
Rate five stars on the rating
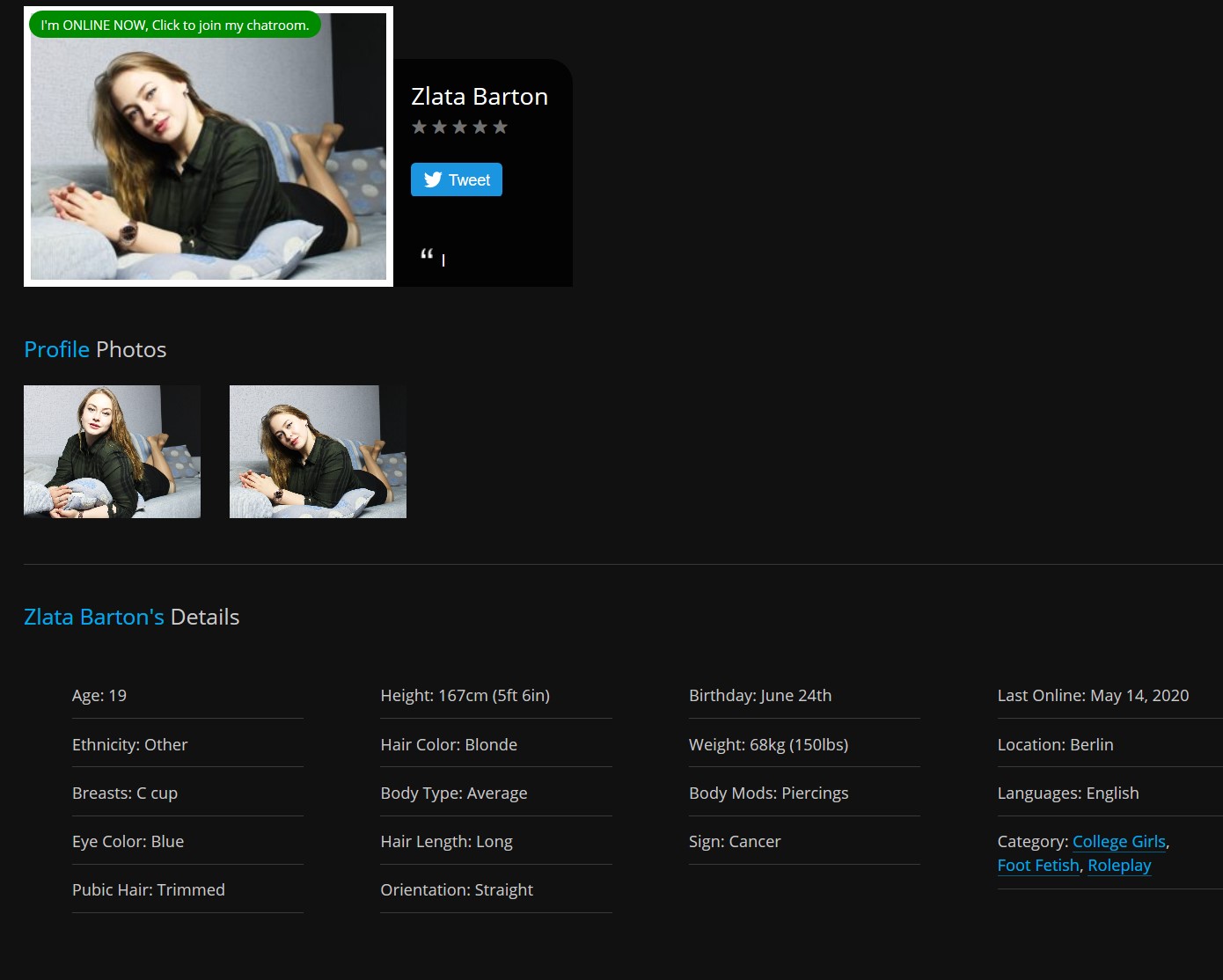500,127
